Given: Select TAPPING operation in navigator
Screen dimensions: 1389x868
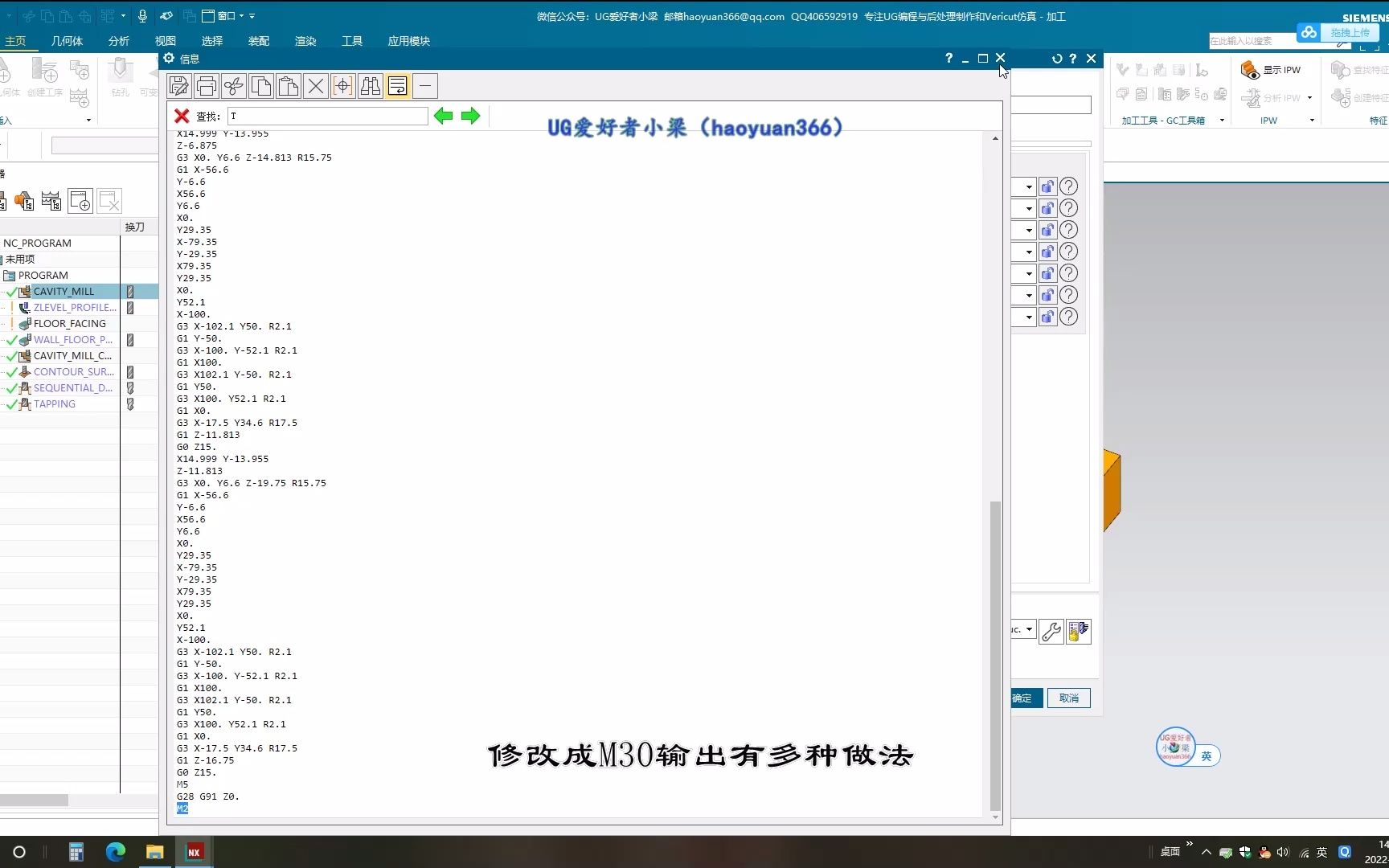Looking at the screenshot, I should tap(54, 404).
